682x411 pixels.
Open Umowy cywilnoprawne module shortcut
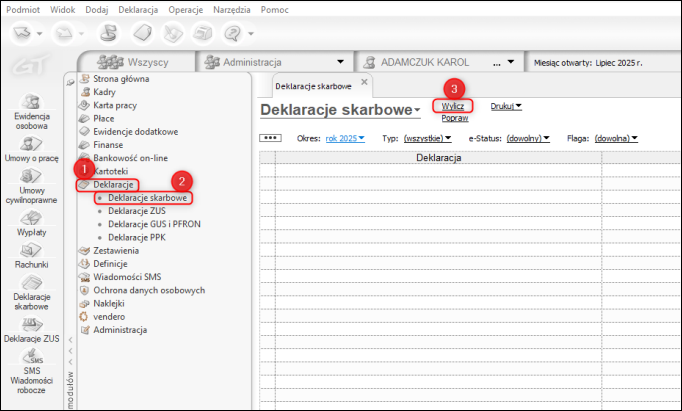point(31,186)
